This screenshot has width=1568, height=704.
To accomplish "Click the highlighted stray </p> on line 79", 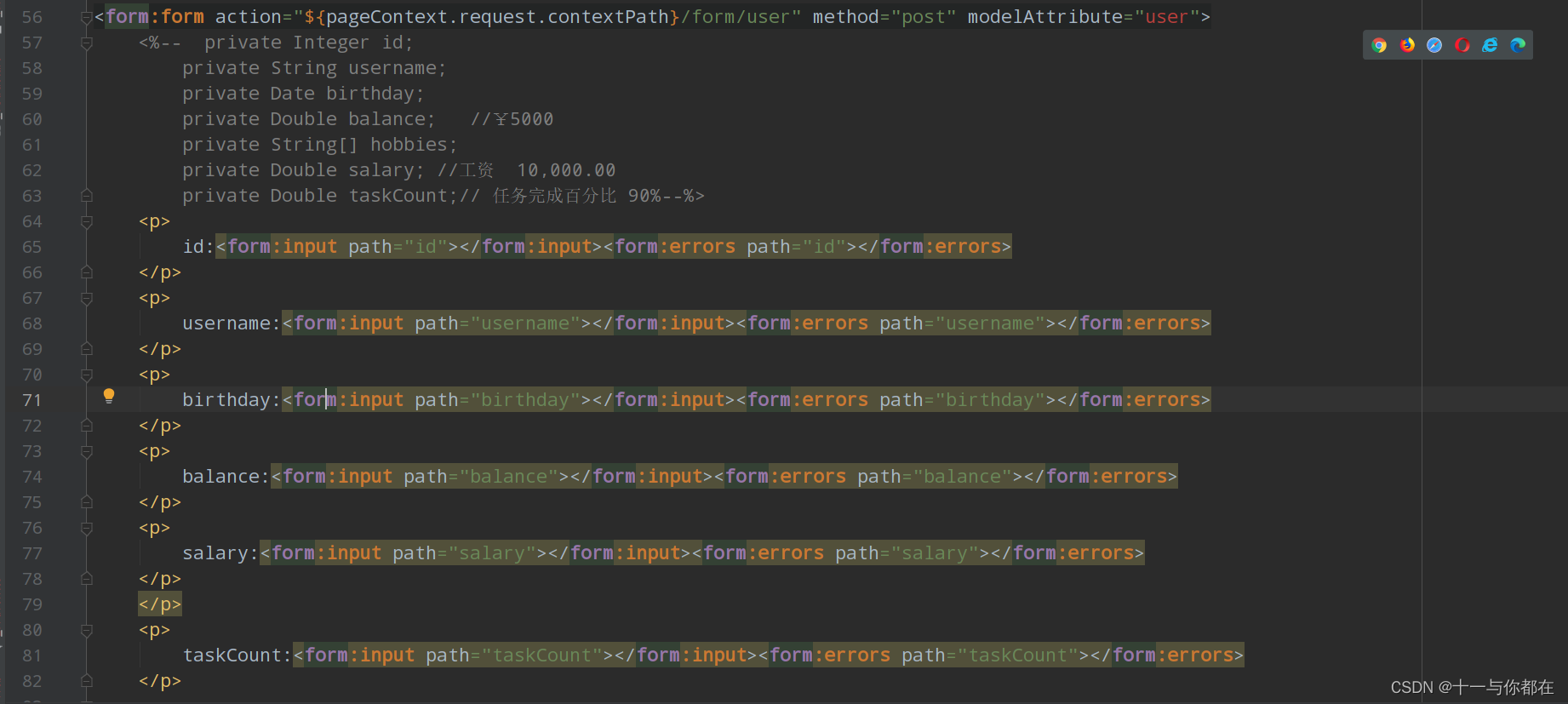I will tap(160, 604).
